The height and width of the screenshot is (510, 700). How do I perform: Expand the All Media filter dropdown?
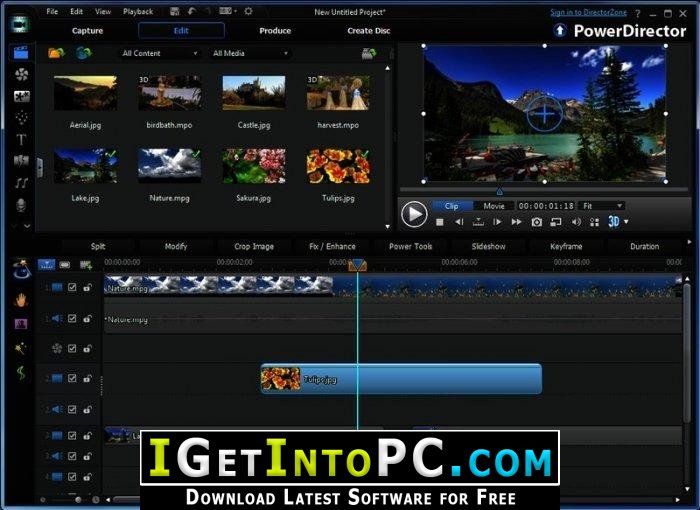tap(250, 54)
